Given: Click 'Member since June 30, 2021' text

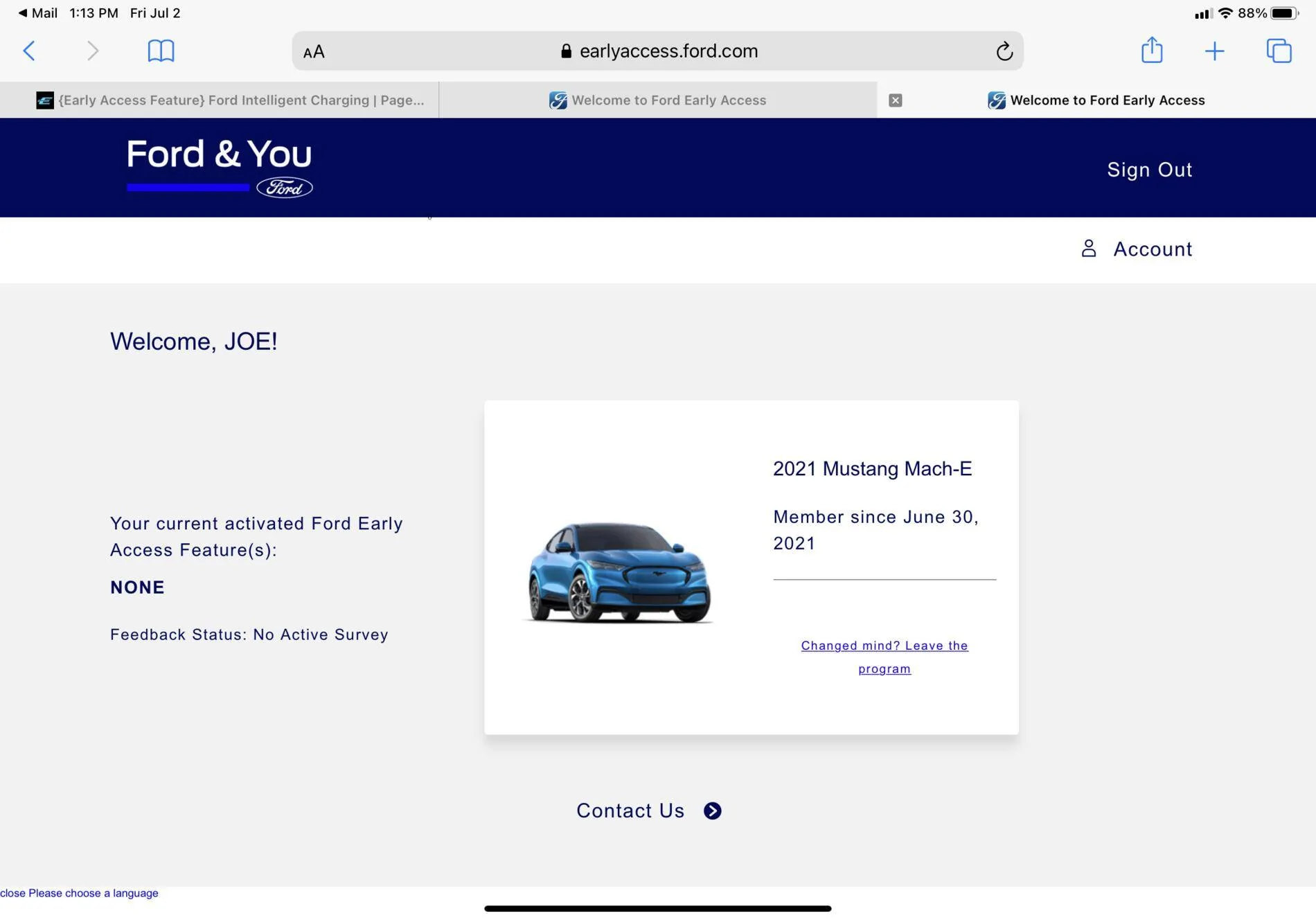Looking at the screenshot, I should click(875, 530).
